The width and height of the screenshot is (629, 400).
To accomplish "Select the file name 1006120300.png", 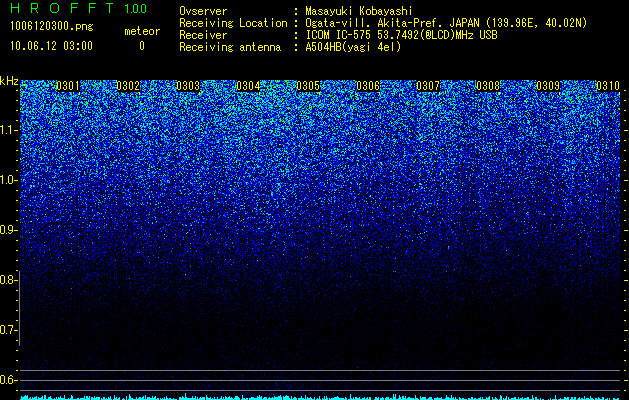I will tap(51, 26).
